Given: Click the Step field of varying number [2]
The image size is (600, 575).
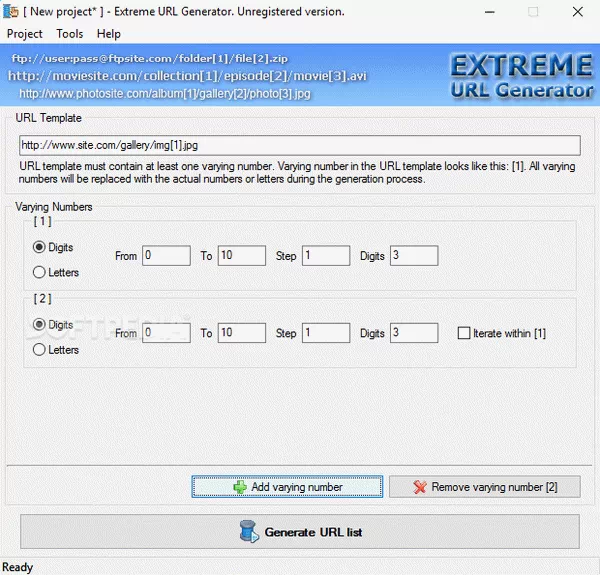Looking at the screenshot, I should coord(326,333).
